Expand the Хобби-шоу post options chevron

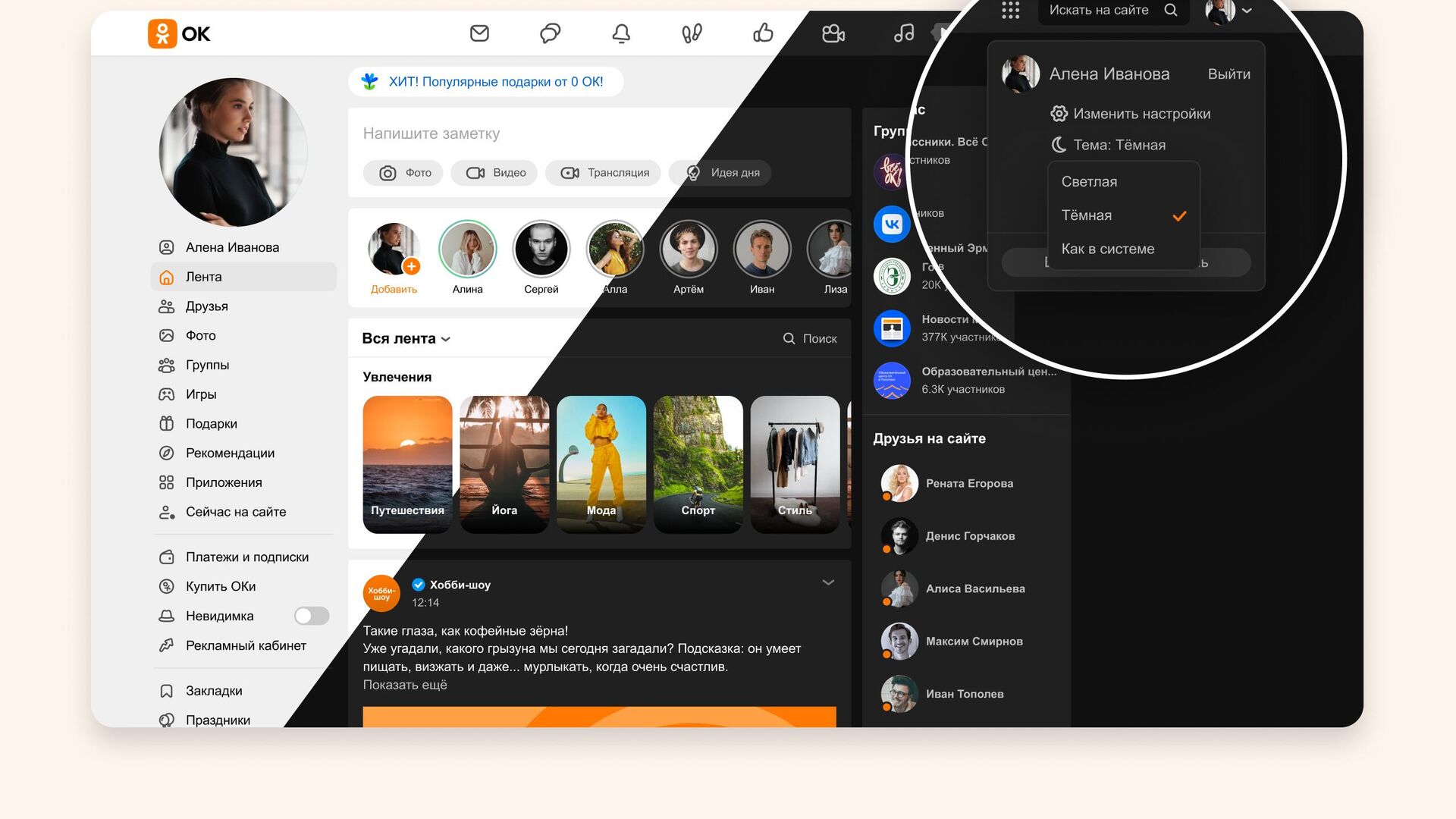(828, 582)
